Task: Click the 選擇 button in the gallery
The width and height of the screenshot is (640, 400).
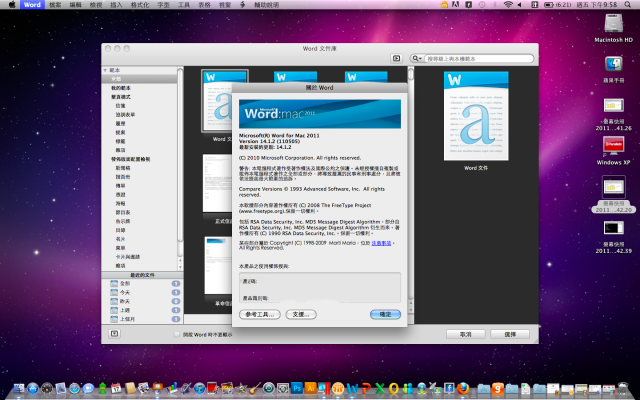Action: [510, 334]
